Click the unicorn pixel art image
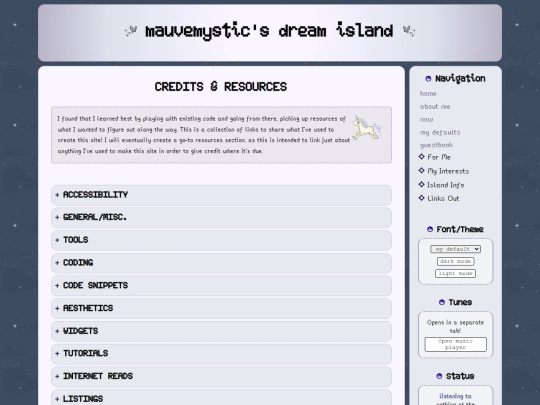 (367, 127)
